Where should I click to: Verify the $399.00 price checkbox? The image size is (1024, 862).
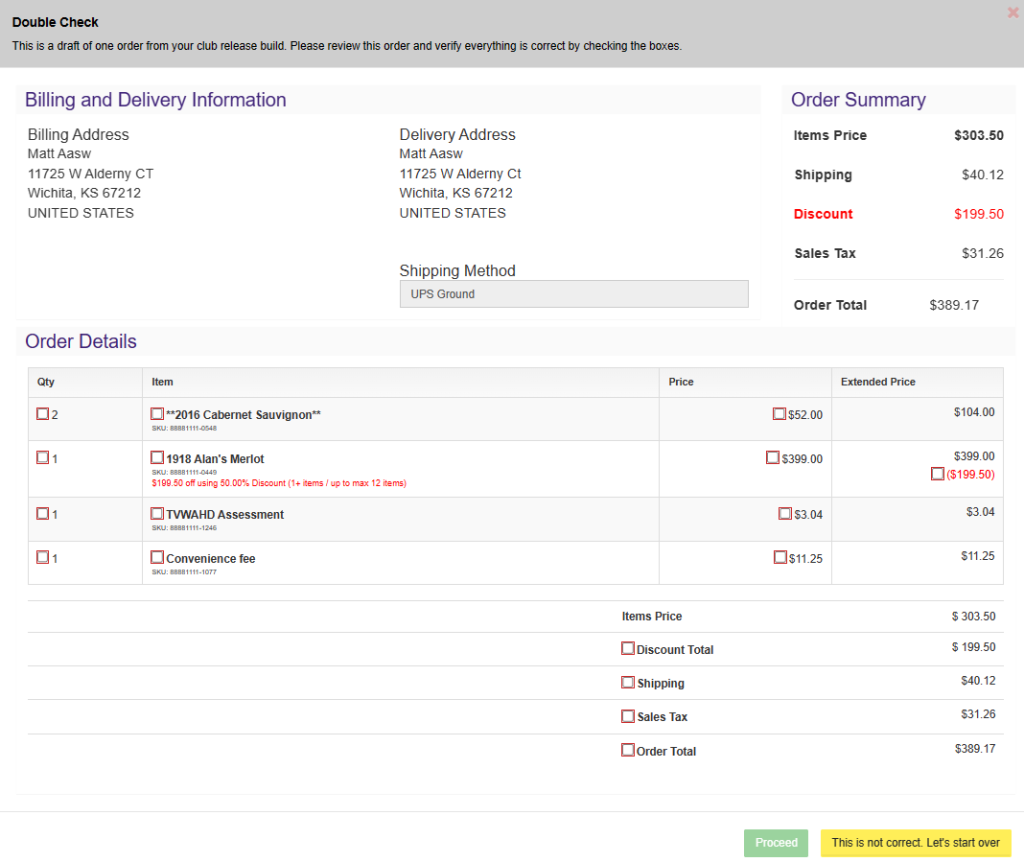[772, 458]
